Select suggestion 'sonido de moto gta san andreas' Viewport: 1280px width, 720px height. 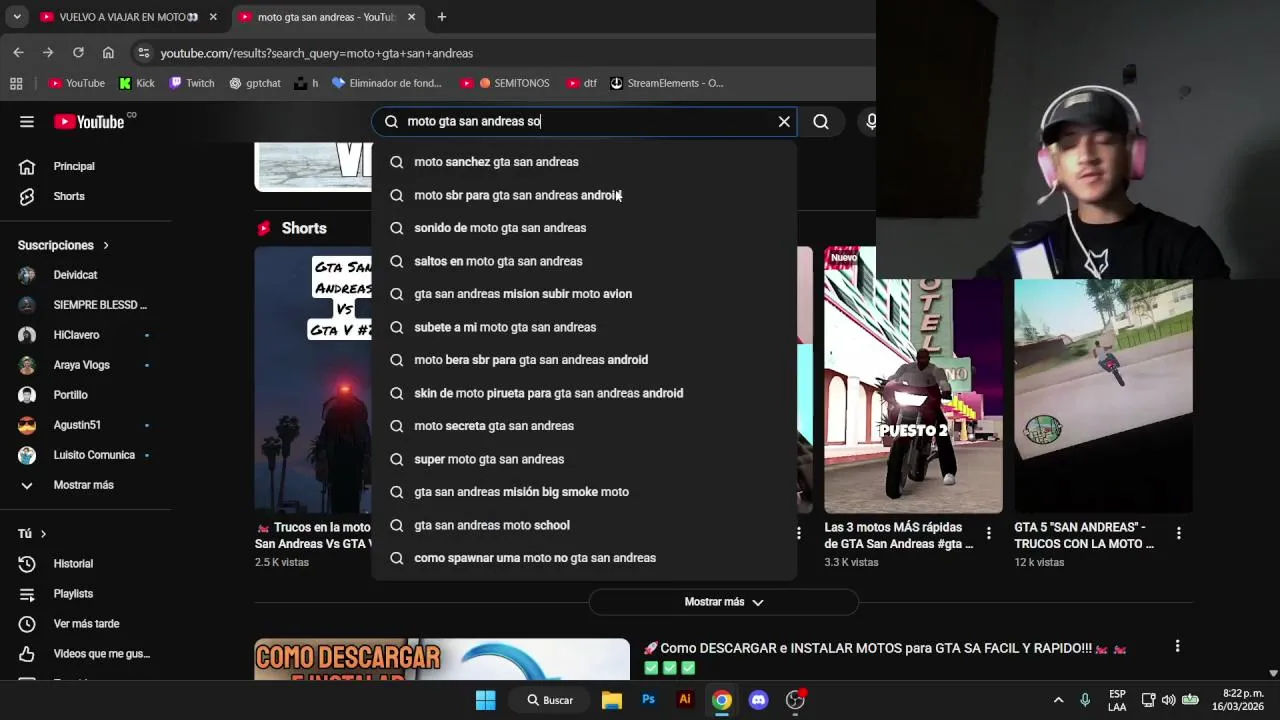coord(584,228)
